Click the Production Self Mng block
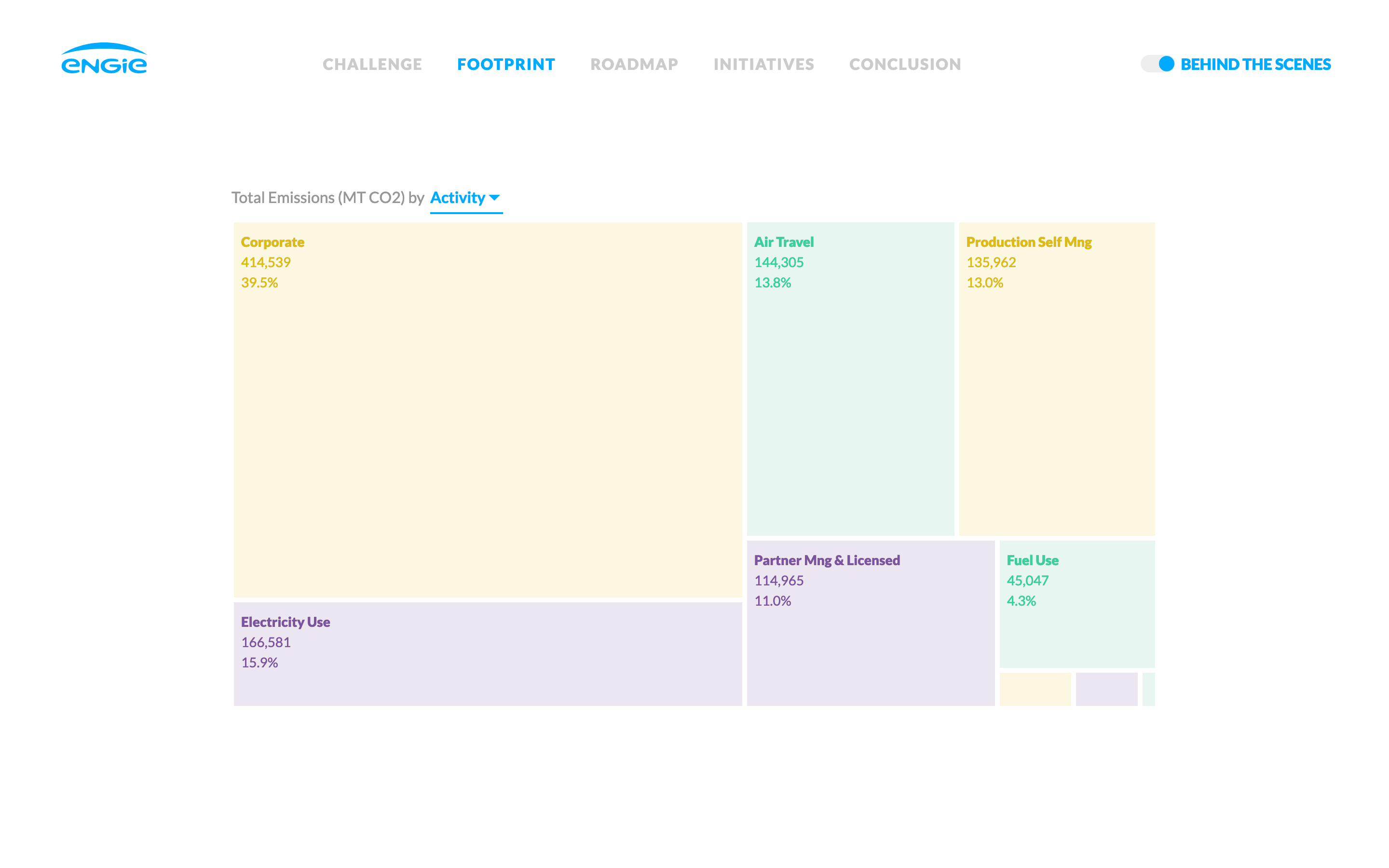 click(1056, 379)
